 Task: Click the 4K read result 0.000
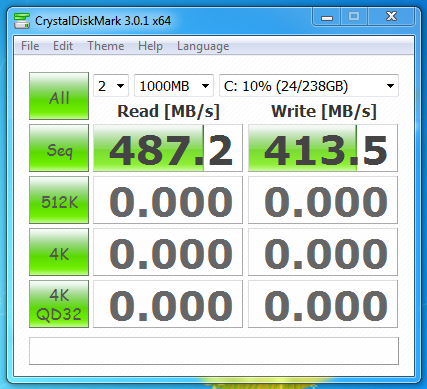pyautogui.click(x=168, y=252)
